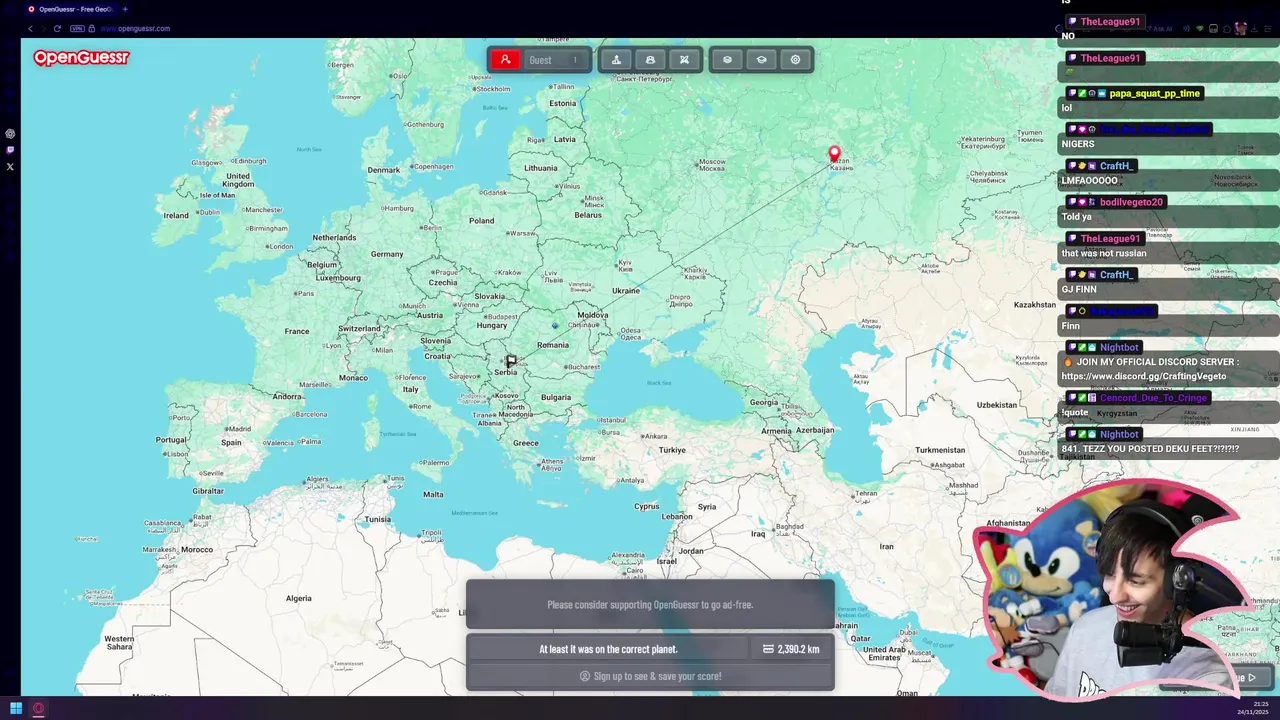
Task: Click the VPN badge in address bar
Action: tap(77, 28)
